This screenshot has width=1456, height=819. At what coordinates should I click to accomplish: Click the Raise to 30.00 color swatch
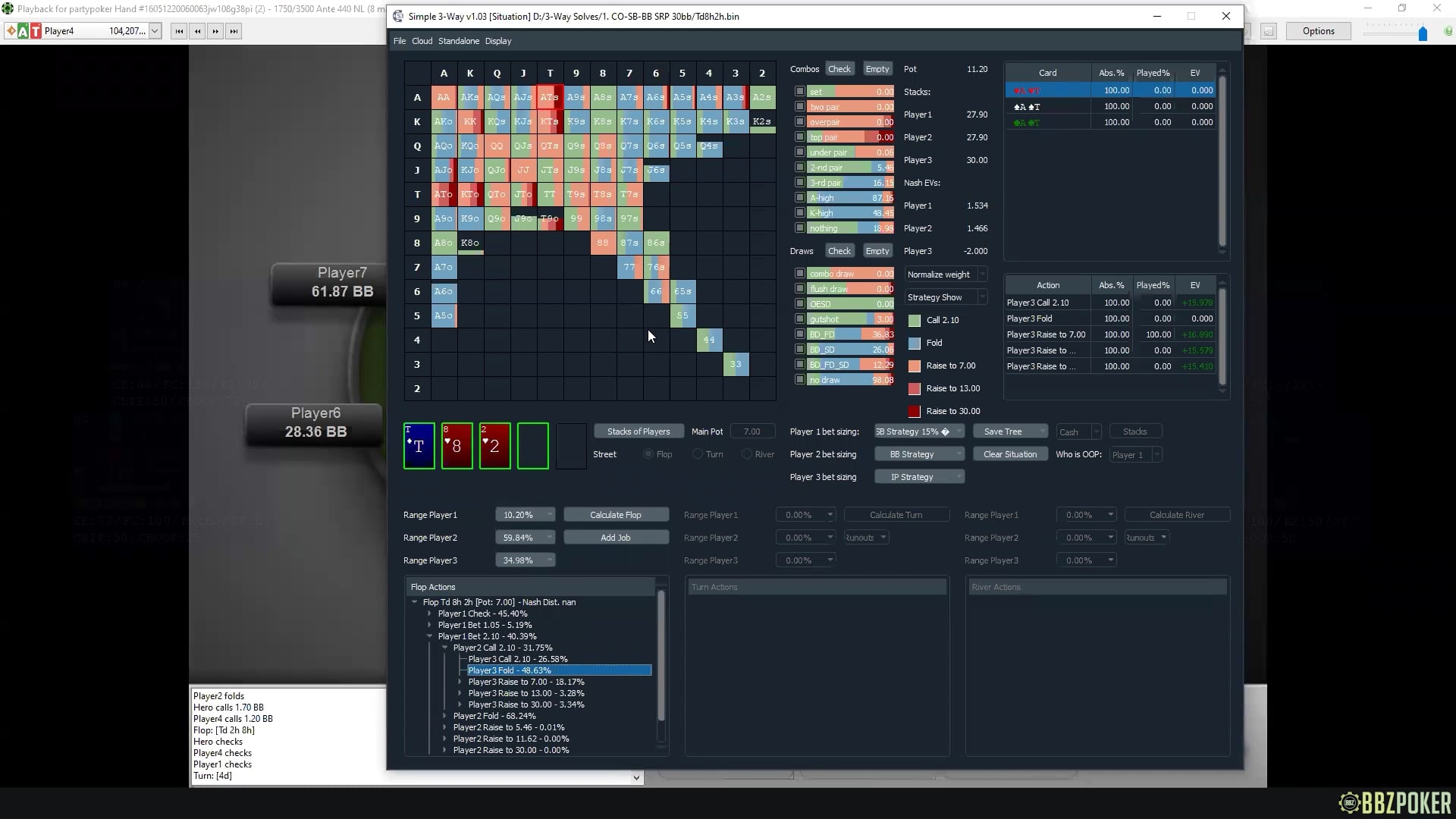click(x=915, y=411)
